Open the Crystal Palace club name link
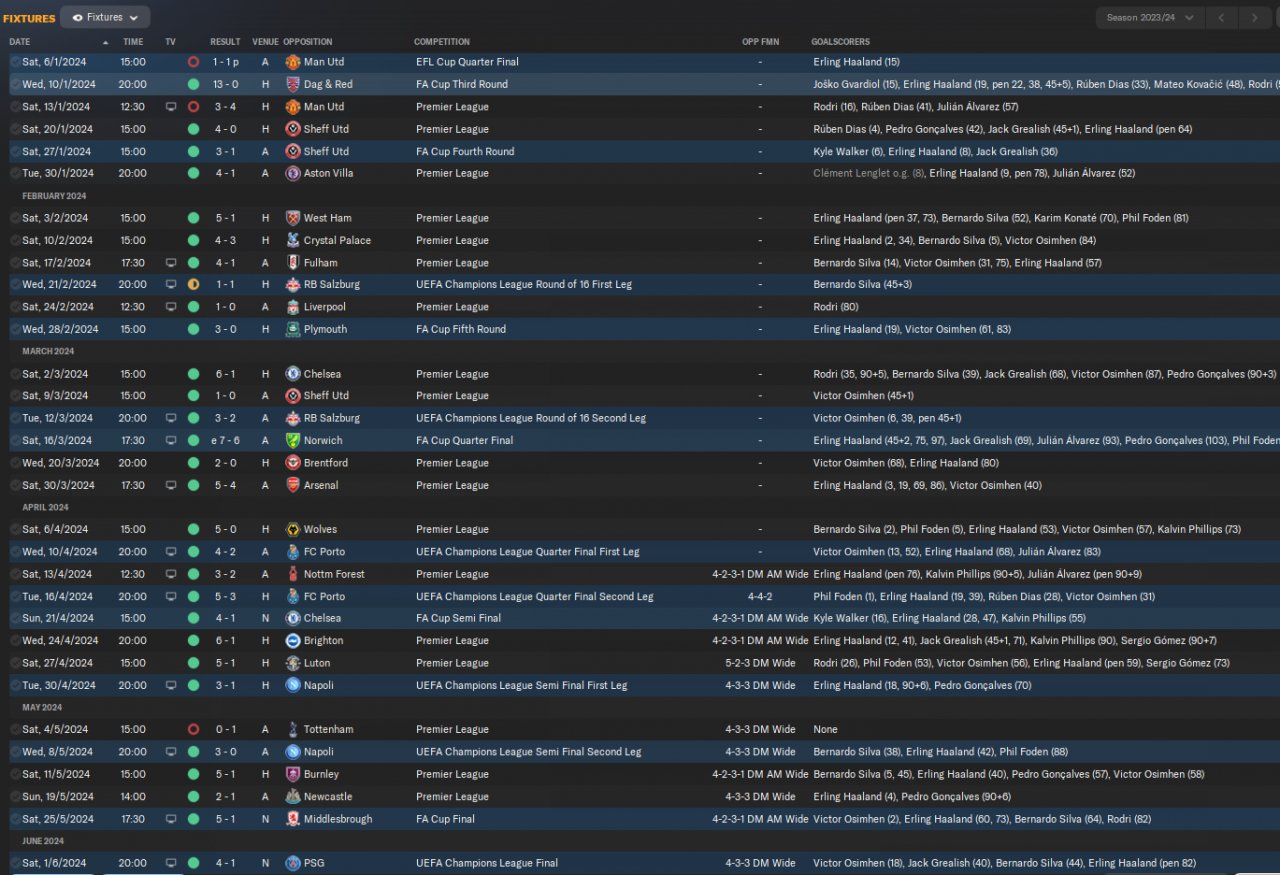The width and height of the screenshot is (1280, 875). tap(337, 240)
